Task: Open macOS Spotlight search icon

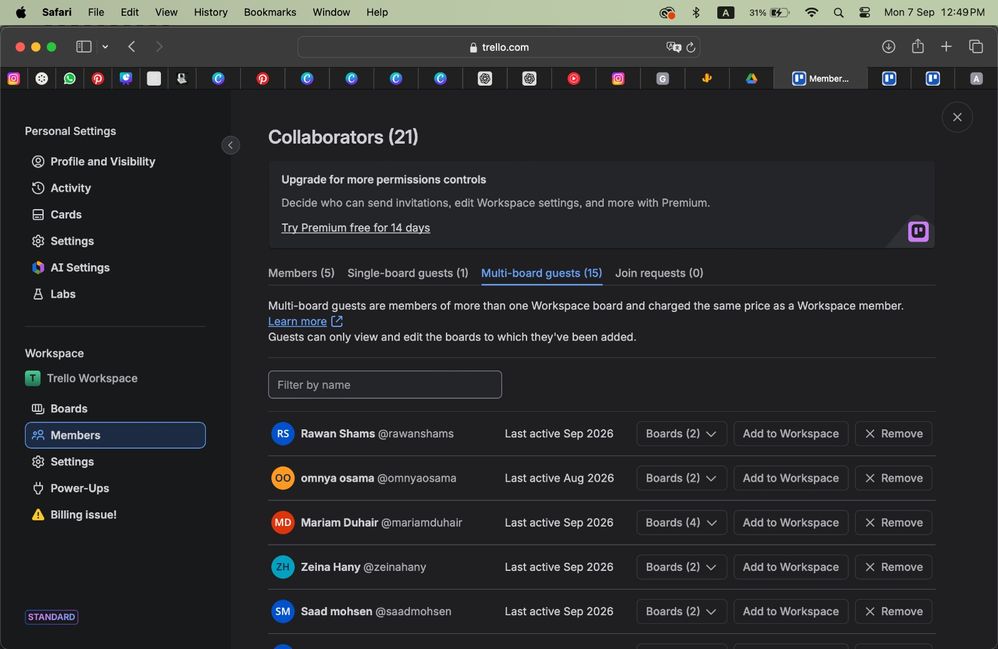Action: click(838, 12)
